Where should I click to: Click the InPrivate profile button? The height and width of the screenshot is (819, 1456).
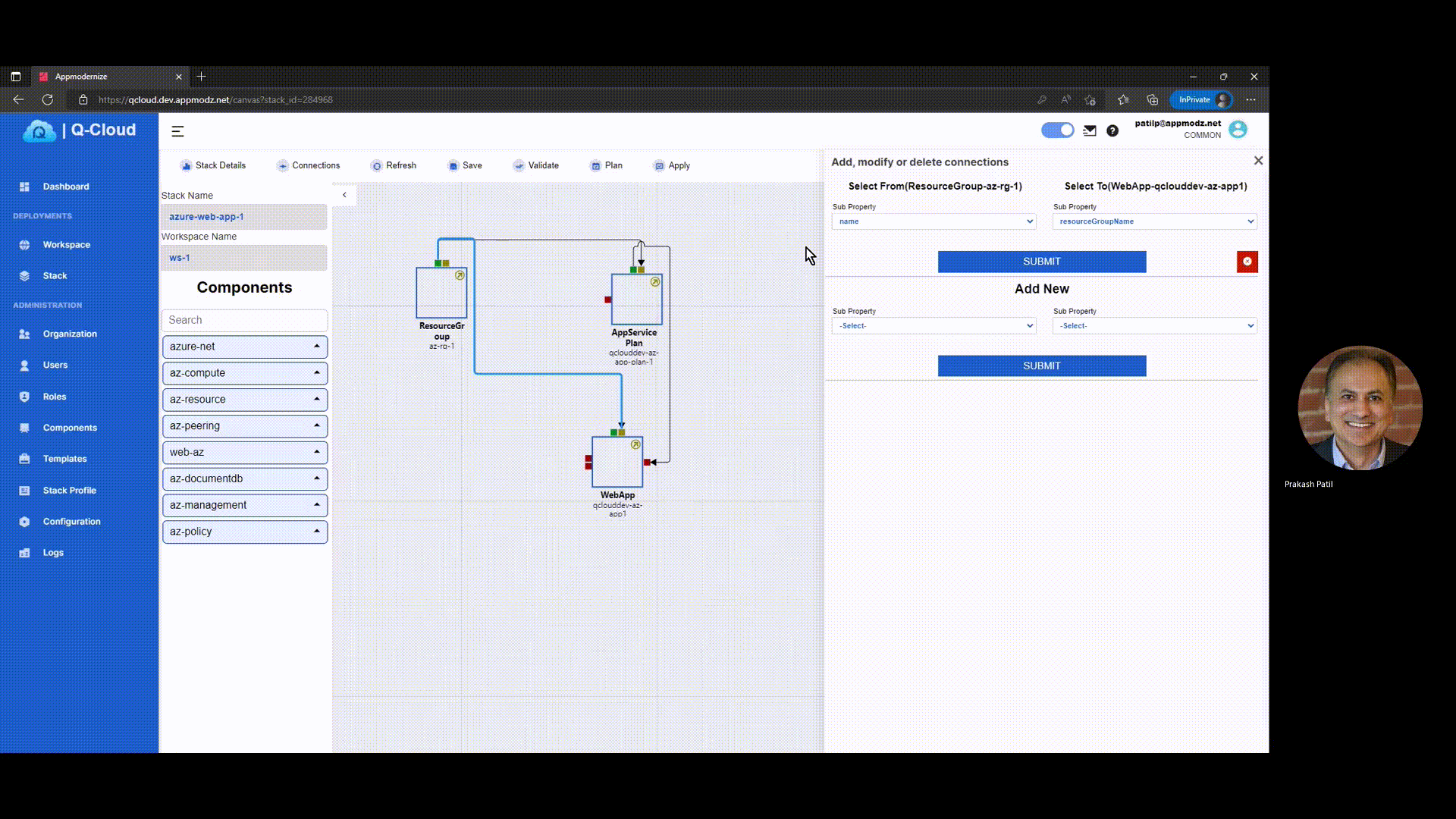1201,99
